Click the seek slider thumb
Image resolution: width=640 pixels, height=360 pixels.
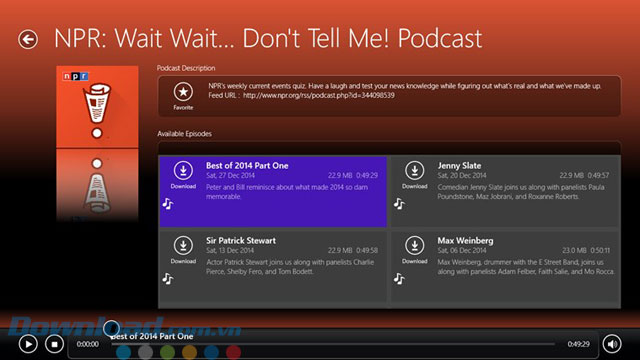click(x=111, y=328)
